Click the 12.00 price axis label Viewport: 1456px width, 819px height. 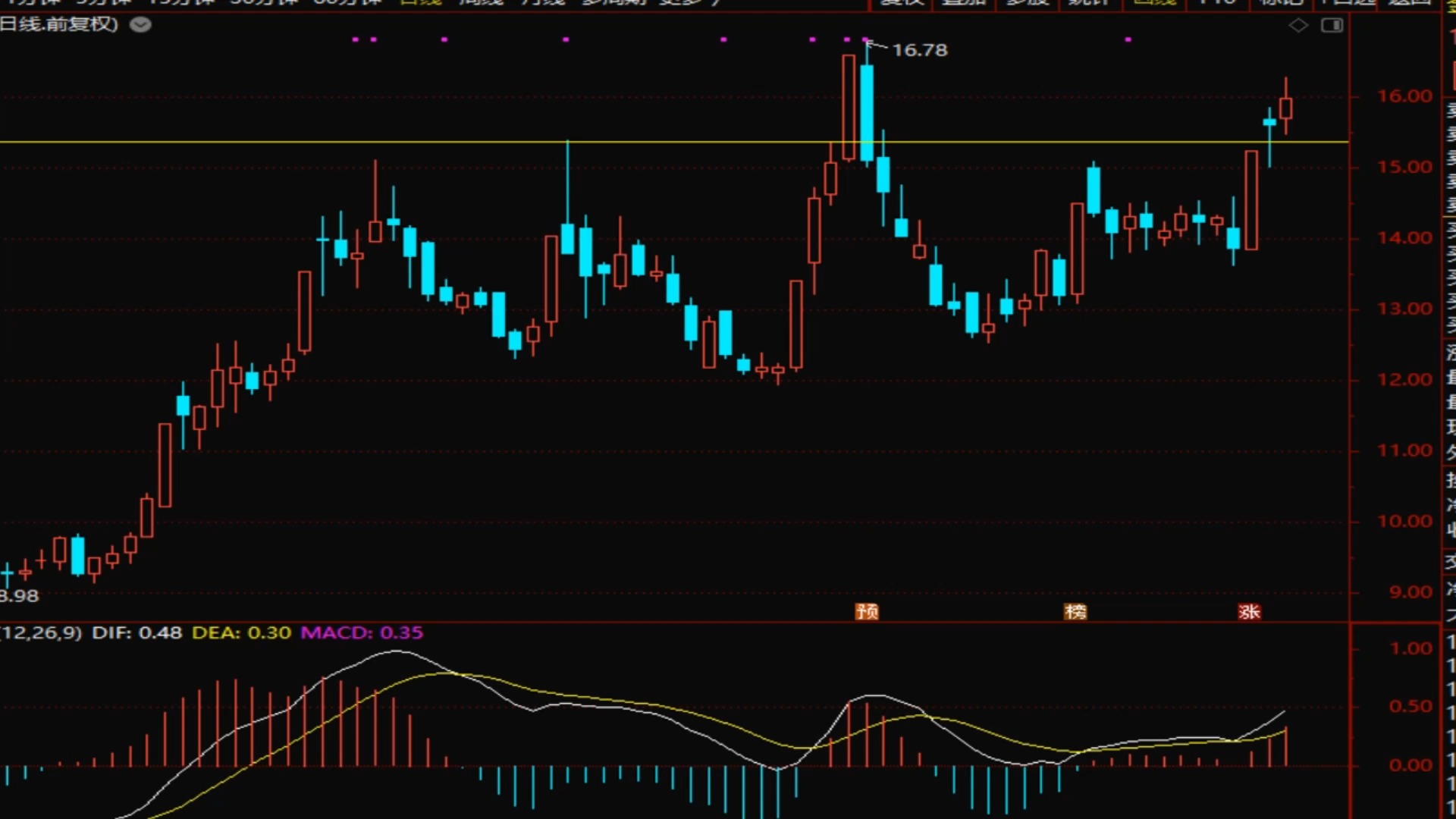click(1404, 379)
